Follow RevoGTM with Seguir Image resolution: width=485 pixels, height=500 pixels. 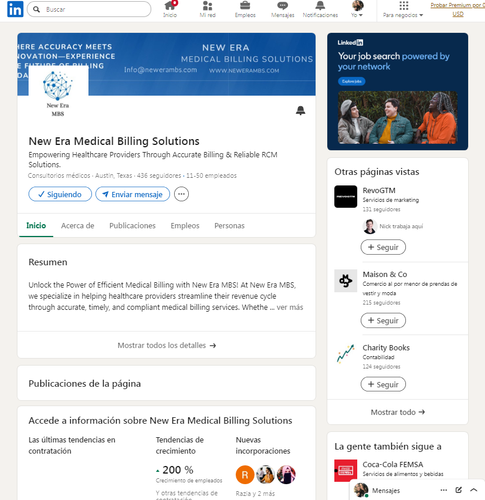[x=383, y=247]
